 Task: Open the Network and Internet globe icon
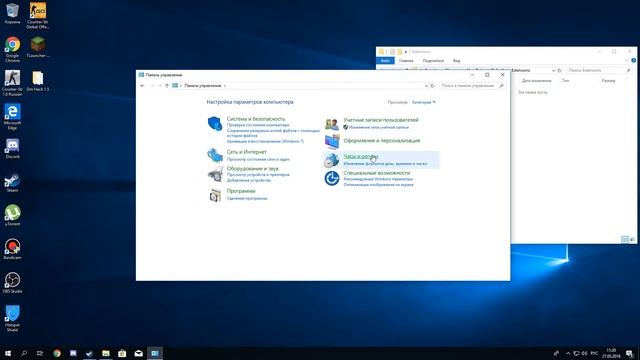click(x=215, y=155)
